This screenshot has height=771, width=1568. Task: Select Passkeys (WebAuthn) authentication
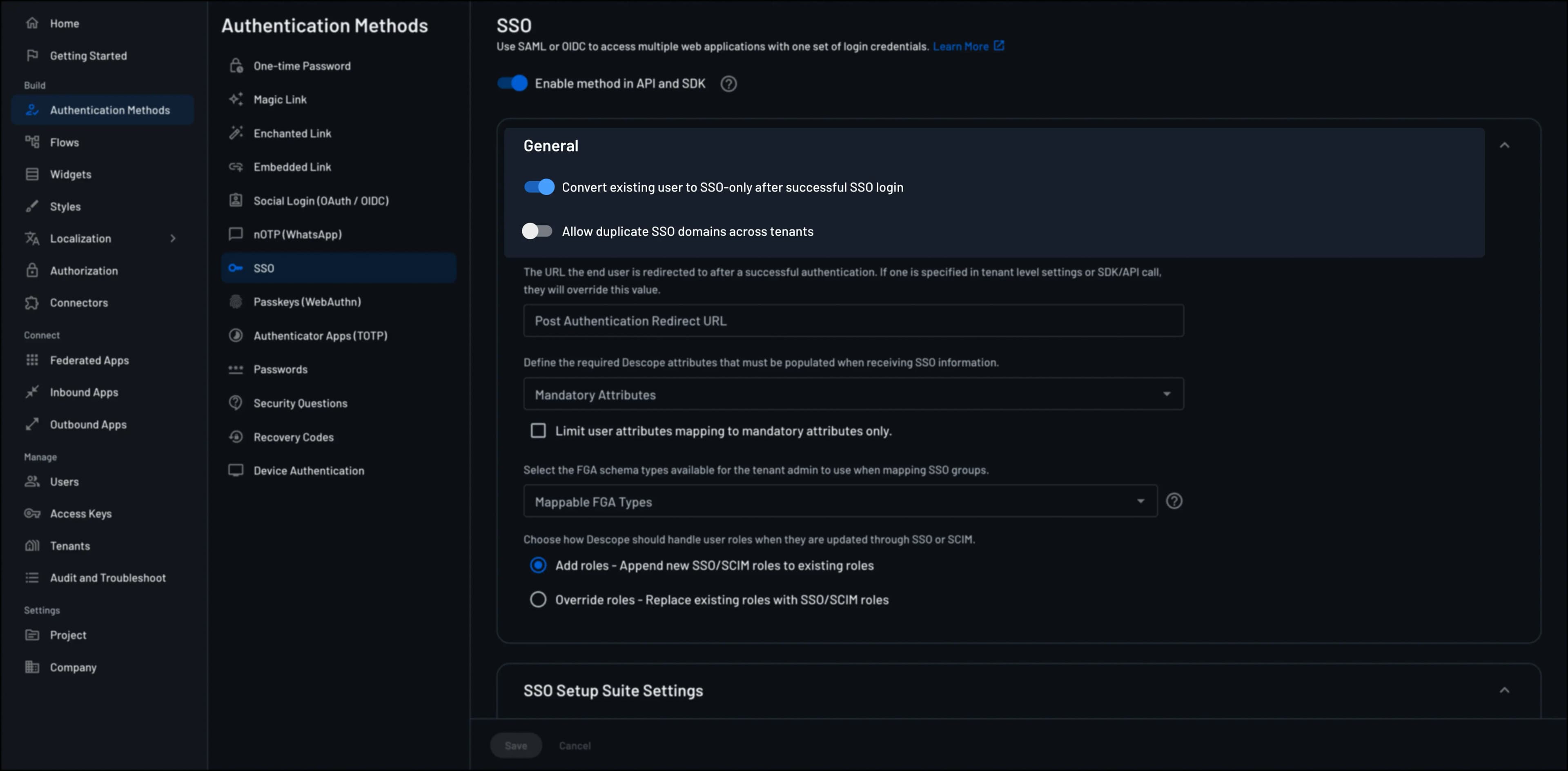[x=307, y=301]
